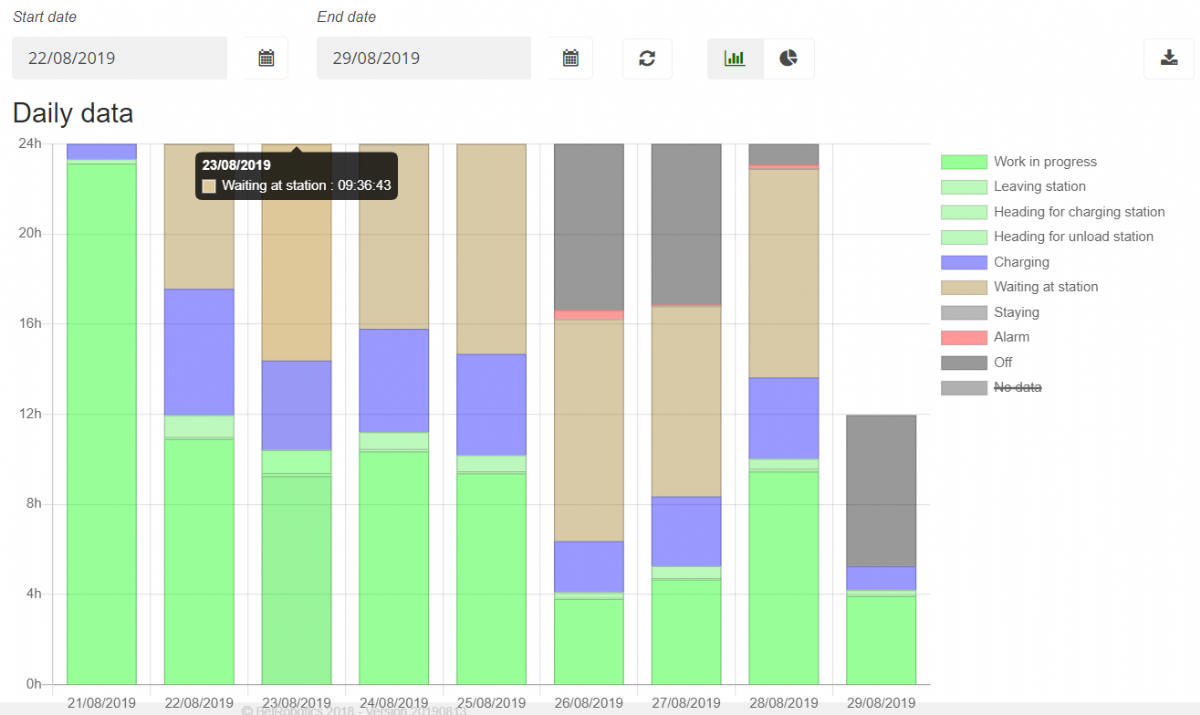Toggle Work in progress legend entry
1200x715 pixels.
click(x=1044, y=162)
